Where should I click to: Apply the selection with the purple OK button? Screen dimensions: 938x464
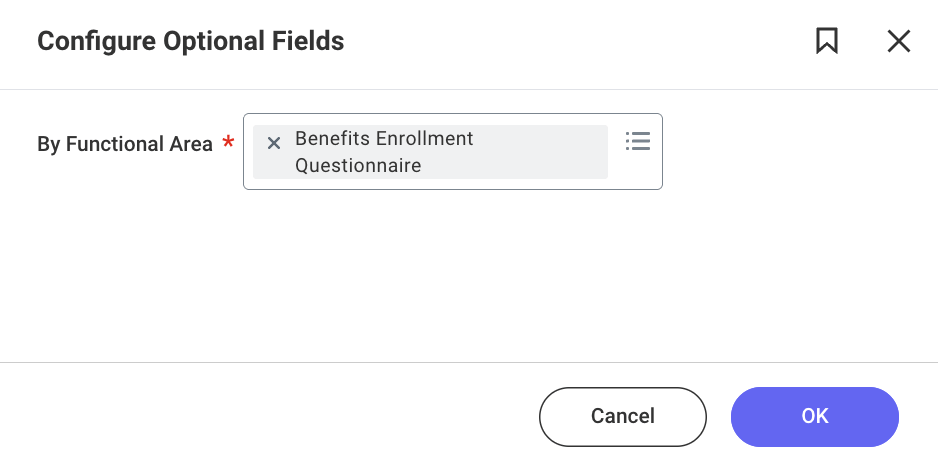click(x=814, y=416)
